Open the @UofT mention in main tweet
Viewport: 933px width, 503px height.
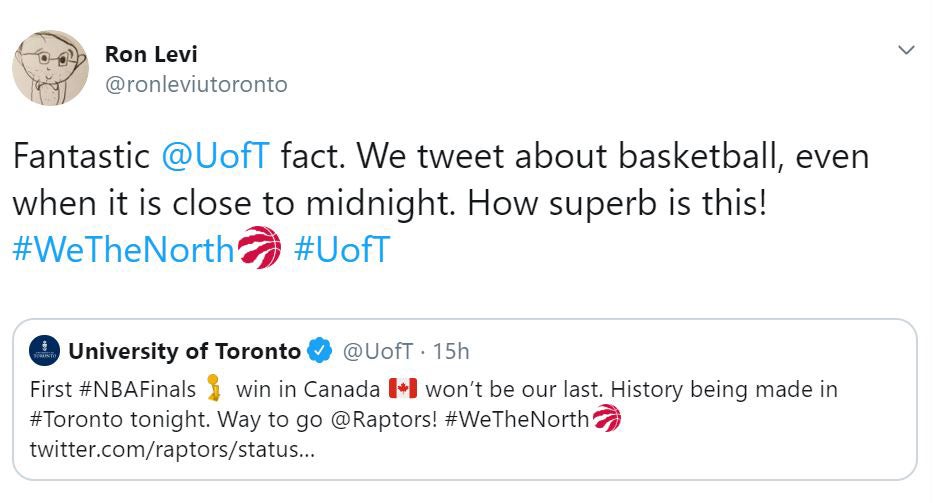click(215, 157)
